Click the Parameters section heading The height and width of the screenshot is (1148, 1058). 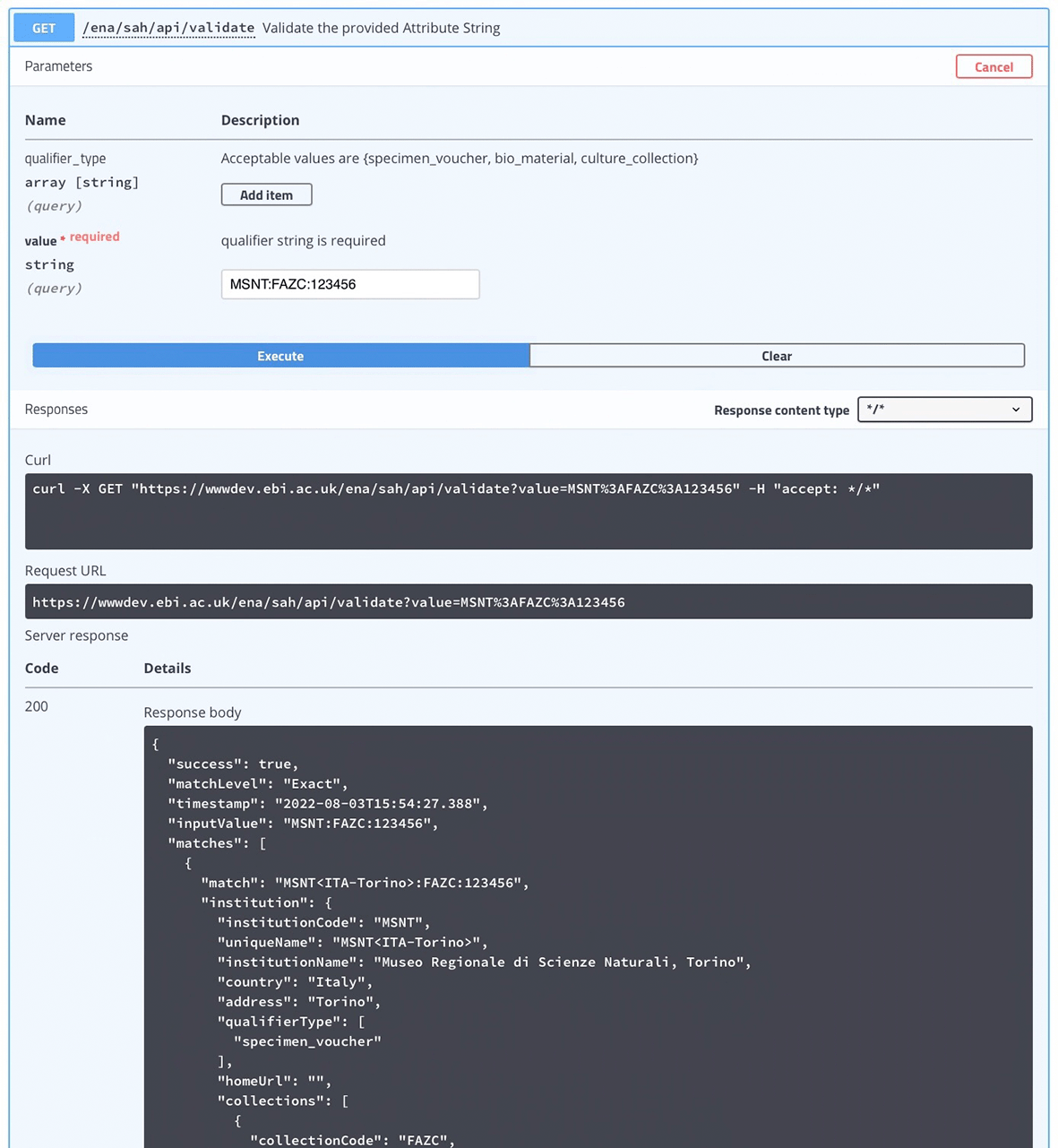[x=58, y=65]
